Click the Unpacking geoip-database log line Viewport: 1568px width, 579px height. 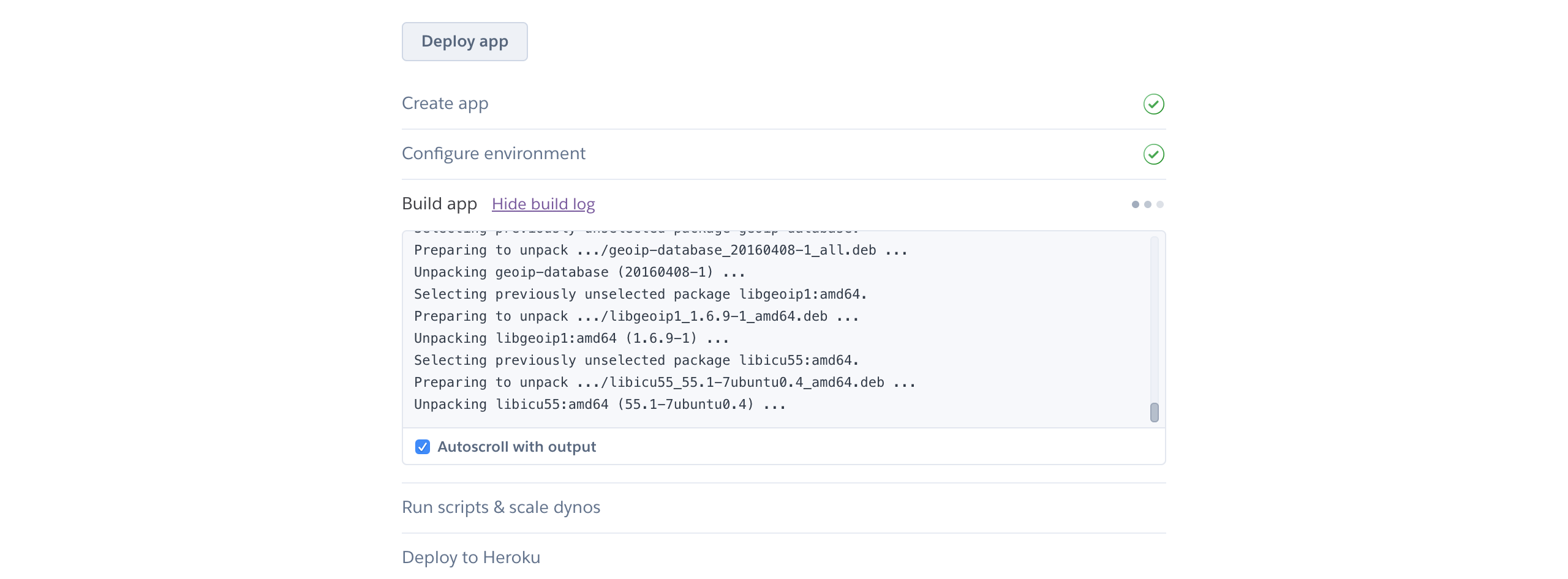(579, 272)
